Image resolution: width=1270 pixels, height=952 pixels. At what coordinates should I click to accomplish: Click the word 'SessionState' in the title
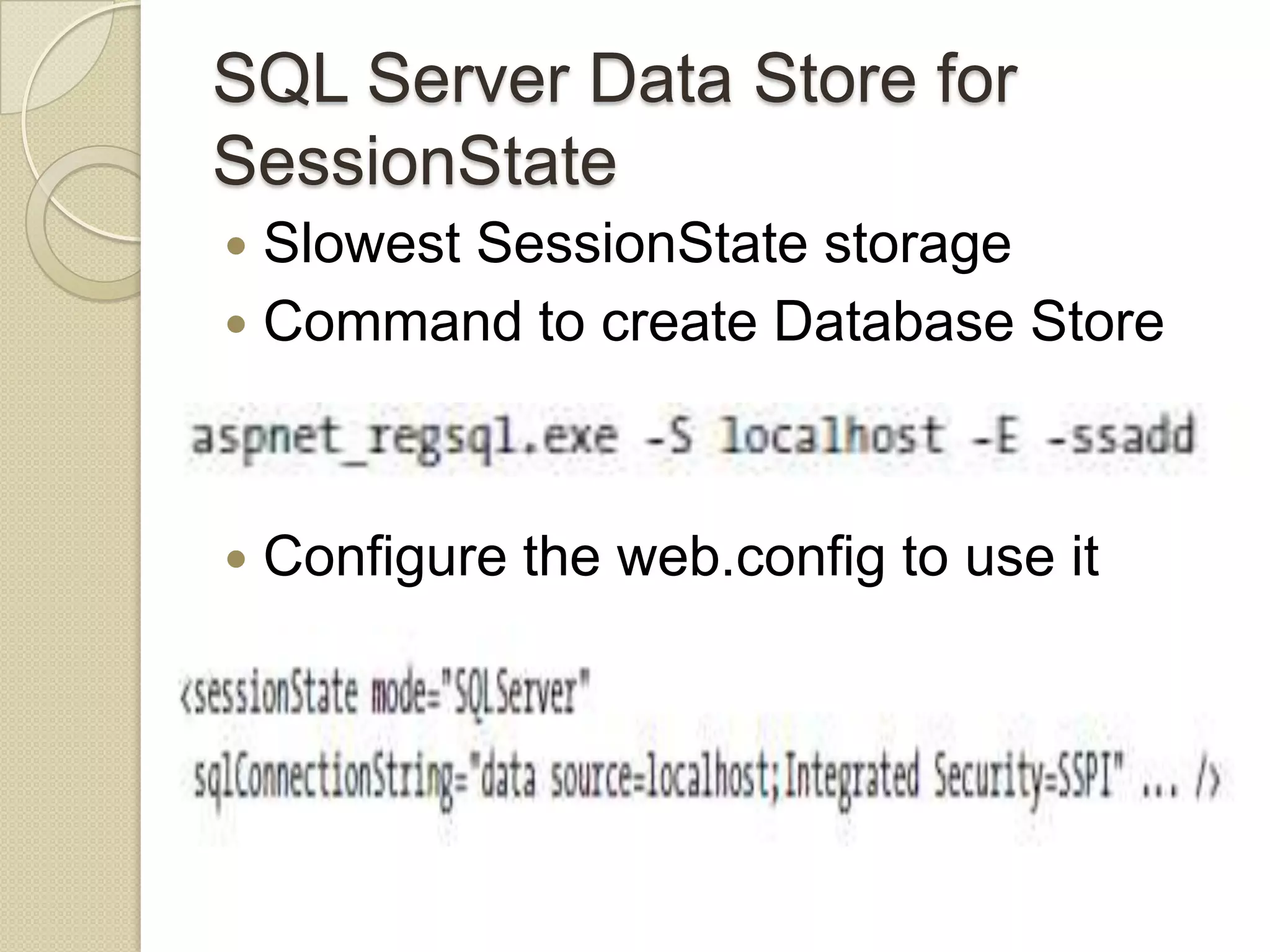415,161
